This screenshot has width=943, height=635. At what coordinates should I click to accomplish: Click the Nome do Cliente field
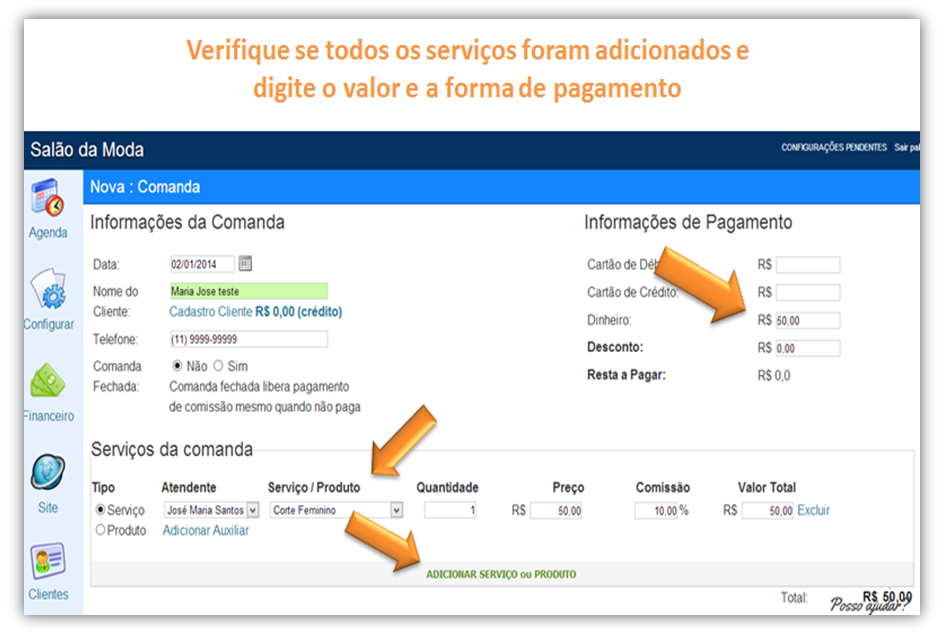(x=248, y=291)
